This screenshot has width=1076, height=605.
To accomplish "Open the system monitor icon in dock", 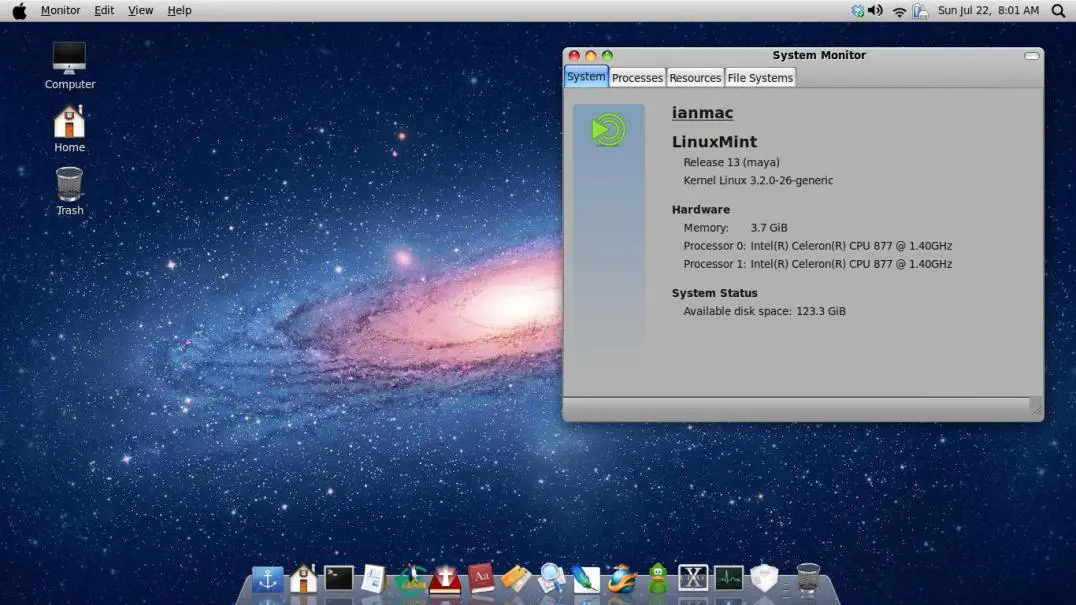I will point(728,578).
